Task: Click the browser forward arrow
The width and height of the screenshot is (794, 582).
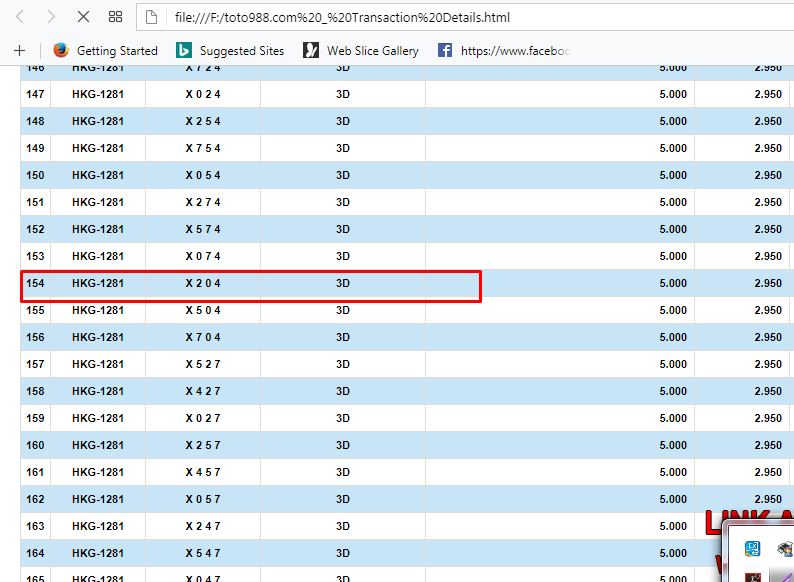Action: click(x=50, y=17)
